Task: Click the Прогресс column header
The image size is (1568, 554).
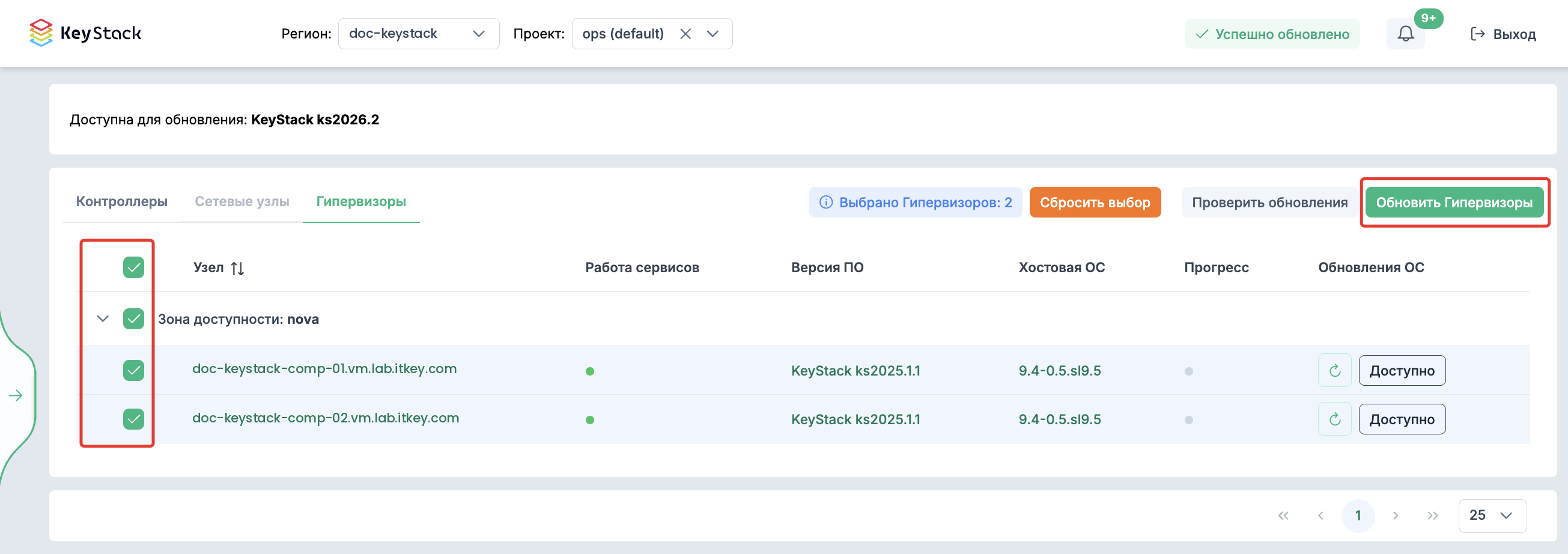Action: (1216, 268)
